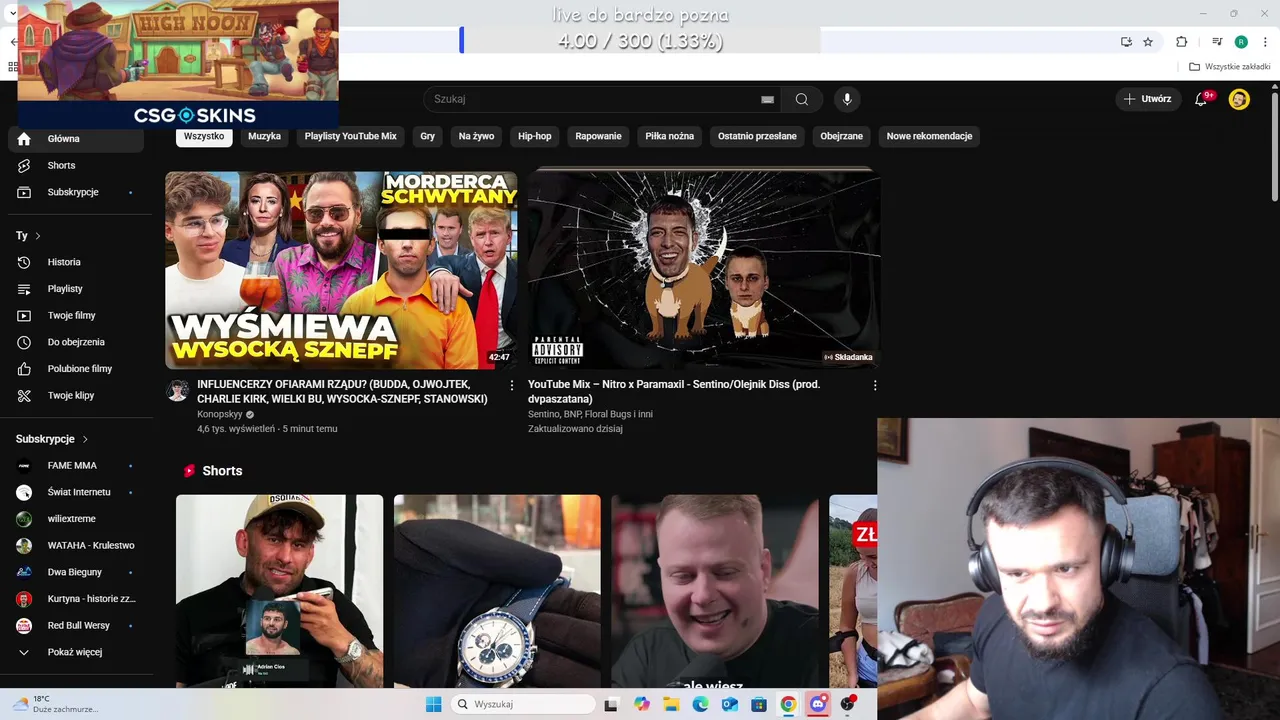Open the green Chrome profile R icon

[x=1241, y=42]
